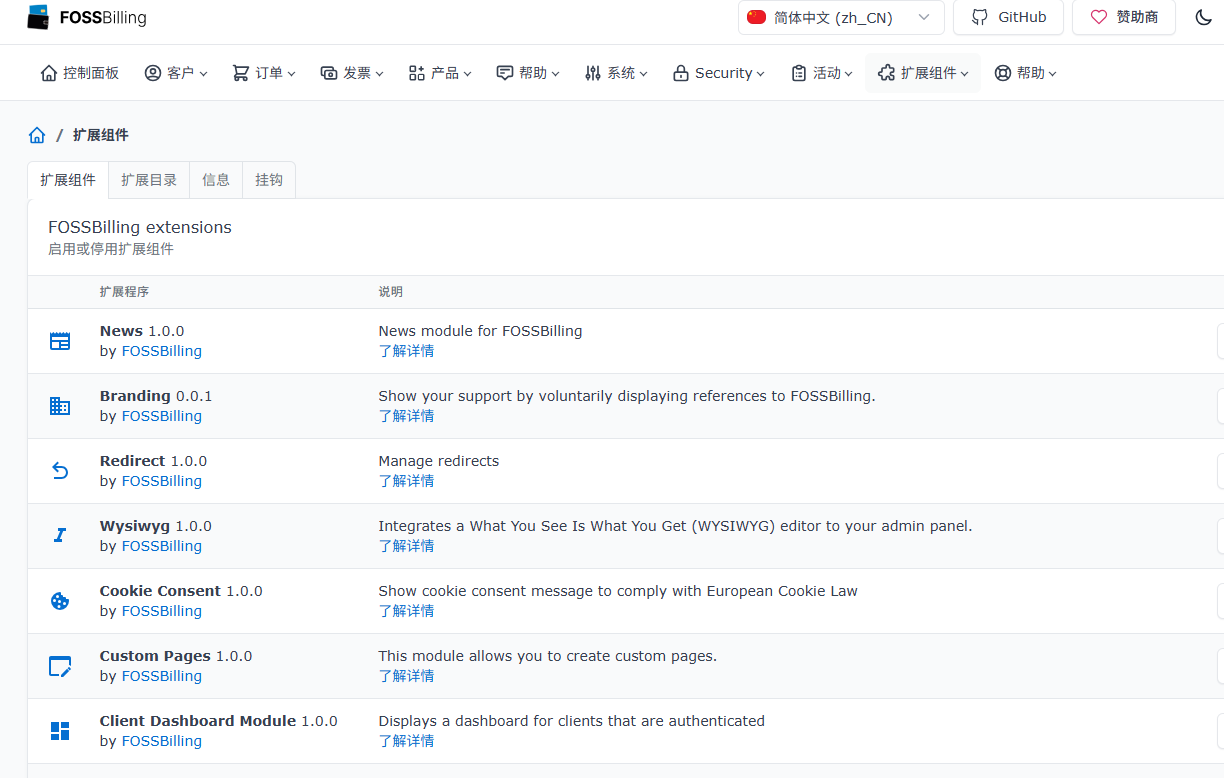The height and width of the screenshot is (778, 1224).
Task: Switch to the 挂钩 tab
Action: pos(269,180)
